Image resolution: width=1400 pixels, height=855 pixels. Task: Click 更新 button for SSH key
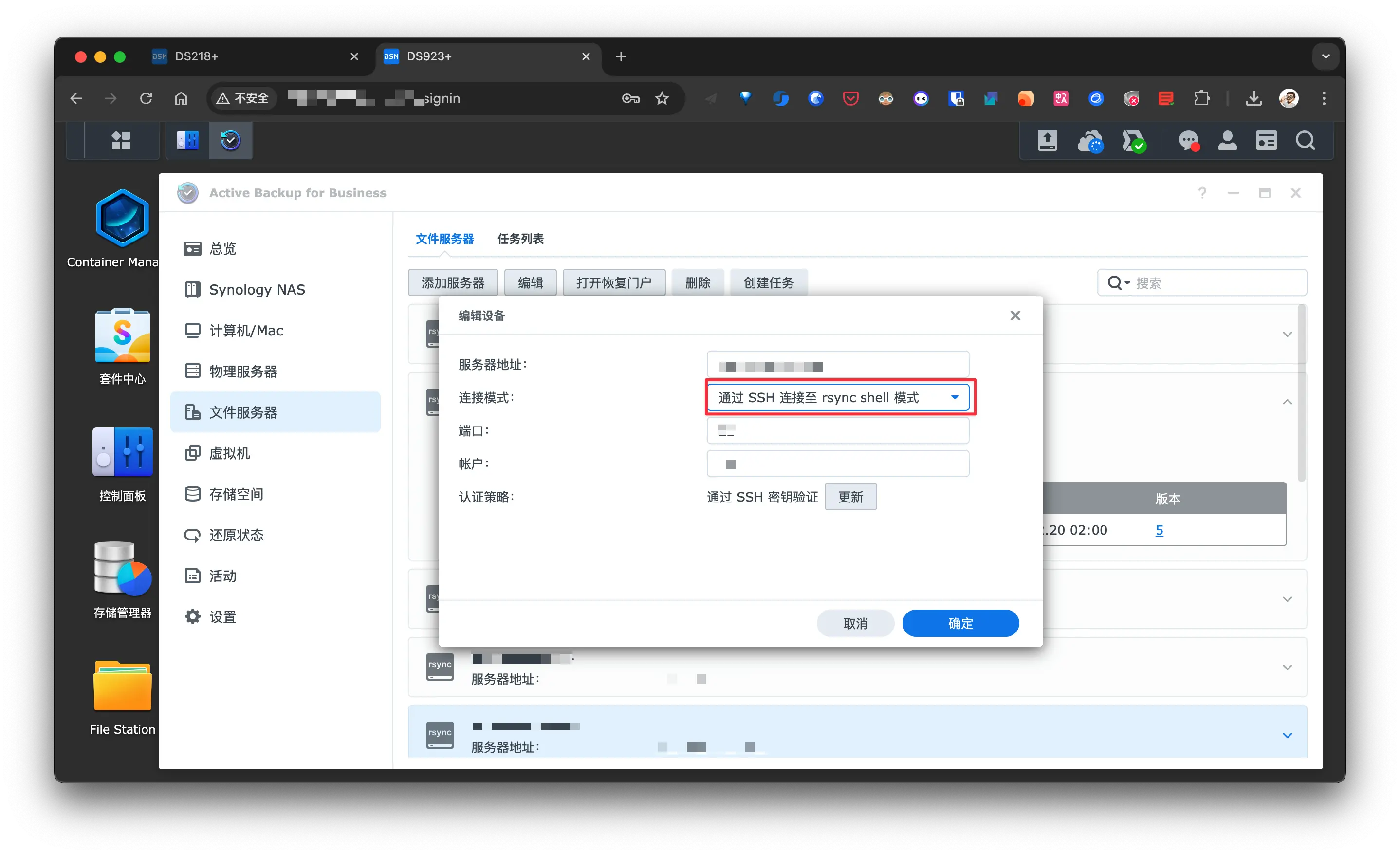point(850,497)
